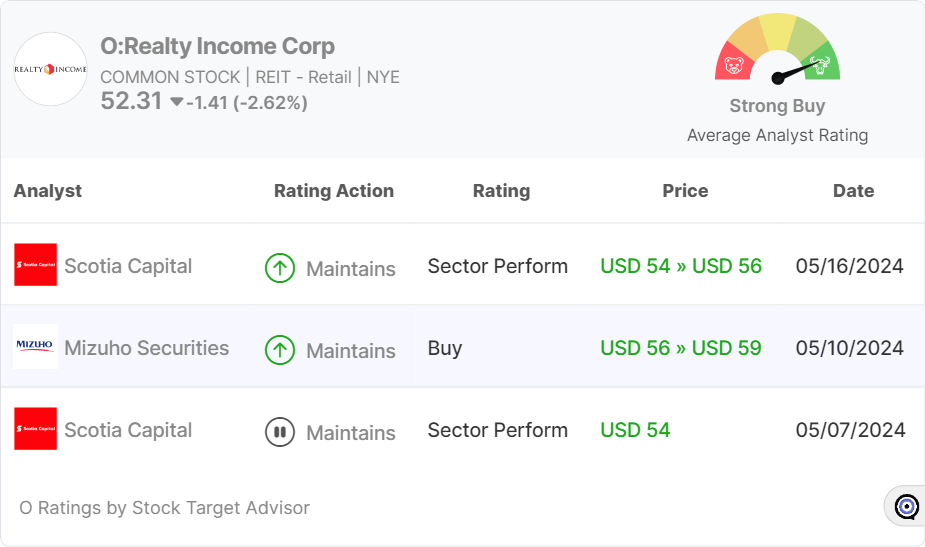Follow the O Ratings by Stock Target Advisor link
The height and width of the screenshot is (547, 925).
(165, 508)
